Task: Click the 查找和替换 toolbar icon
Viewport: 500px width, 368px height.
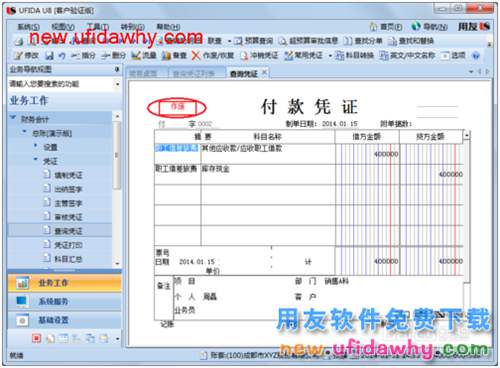Action: point(392,41)
